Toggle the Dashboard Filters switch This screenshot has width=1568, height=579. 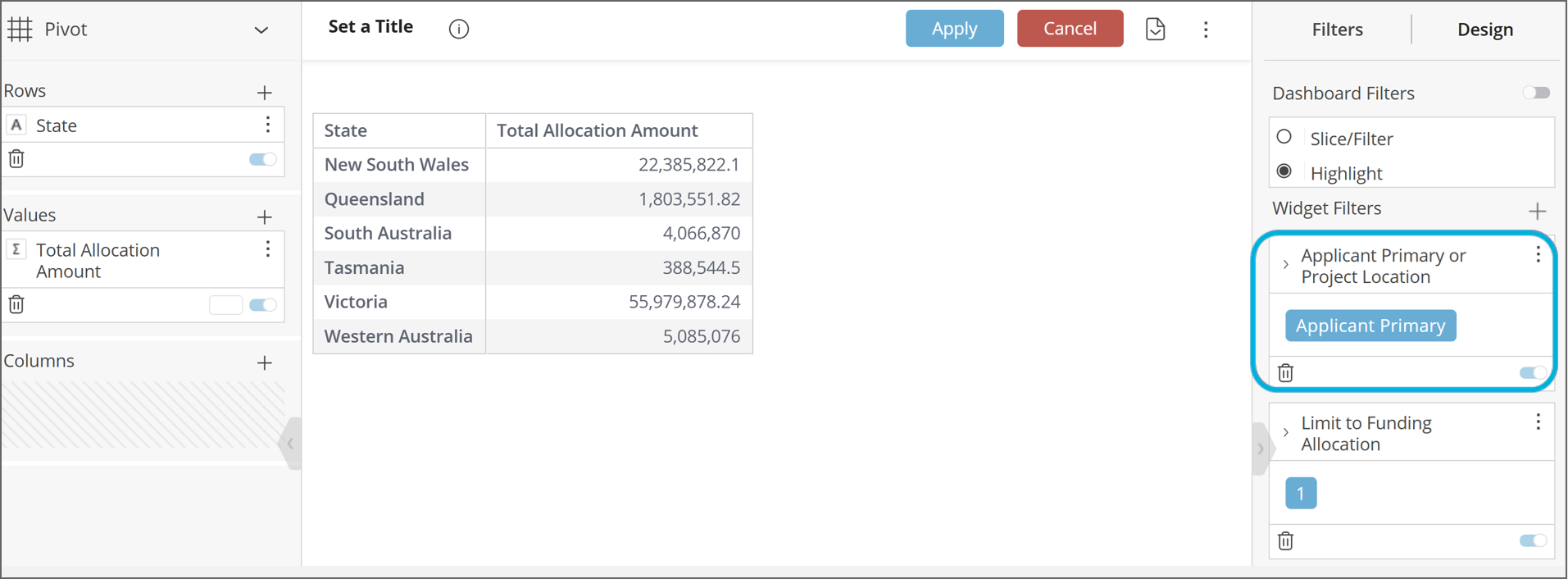coord(1536,93)
